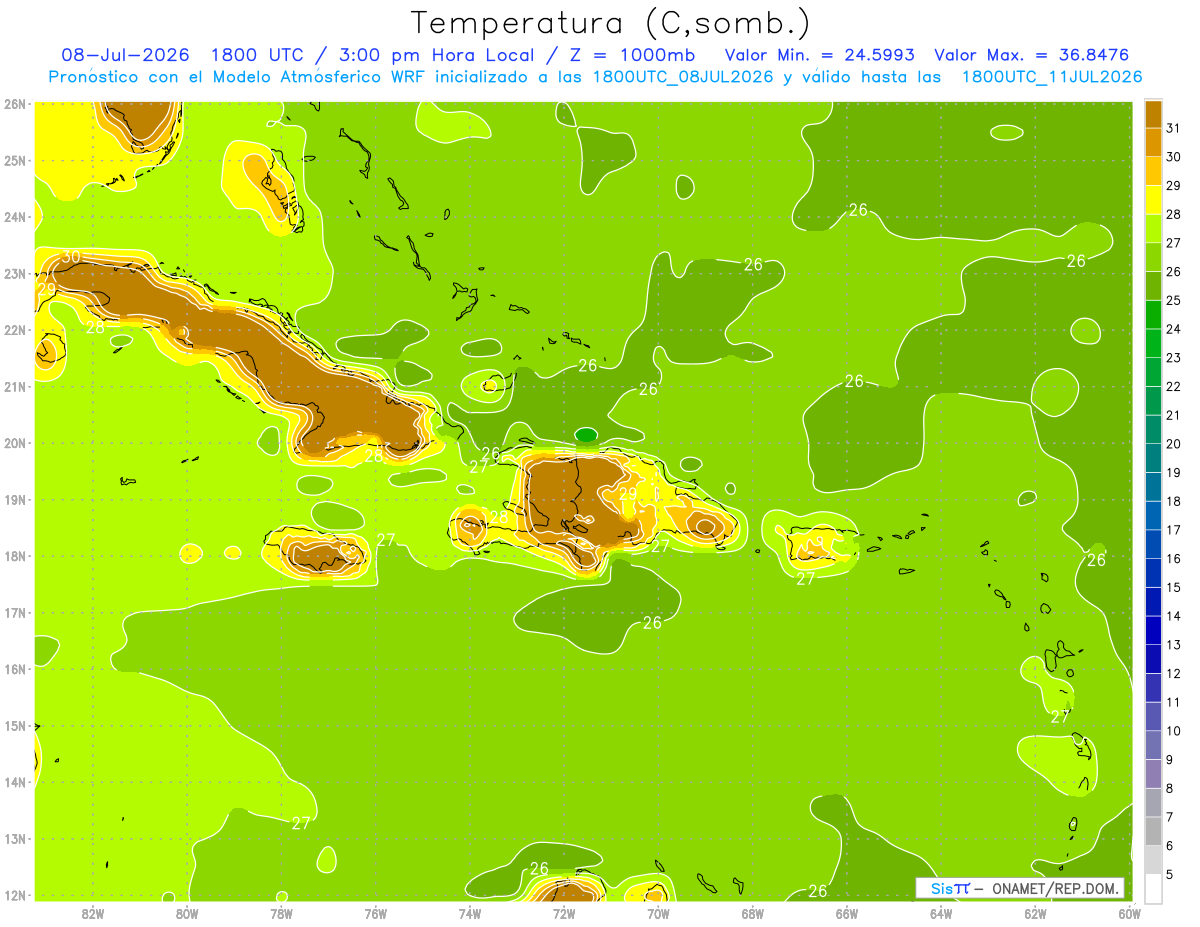Click the "28" label on the color bar
The height and width of the screenshot is (927, 1200).
(x=1174, y=214)
